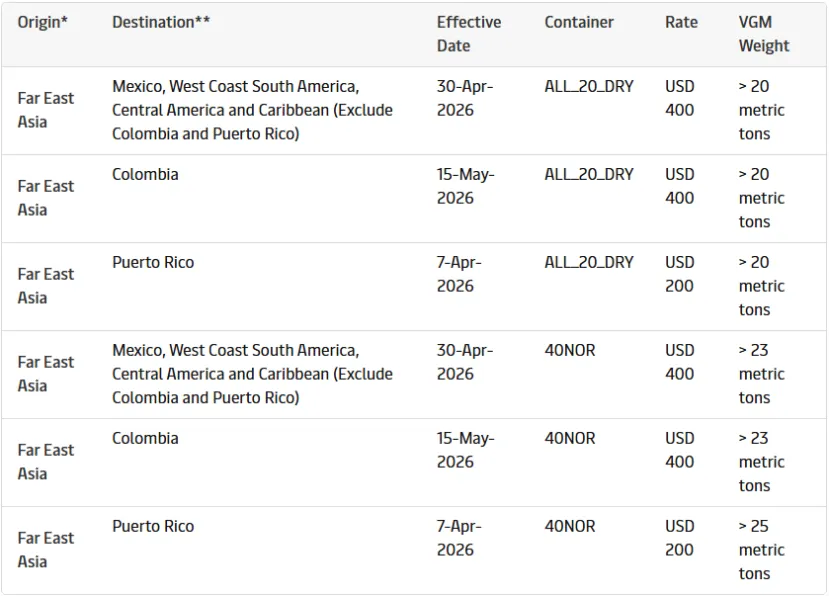
Task: Click the 40NOR cell in Mexico row
Action: (570, 350)
